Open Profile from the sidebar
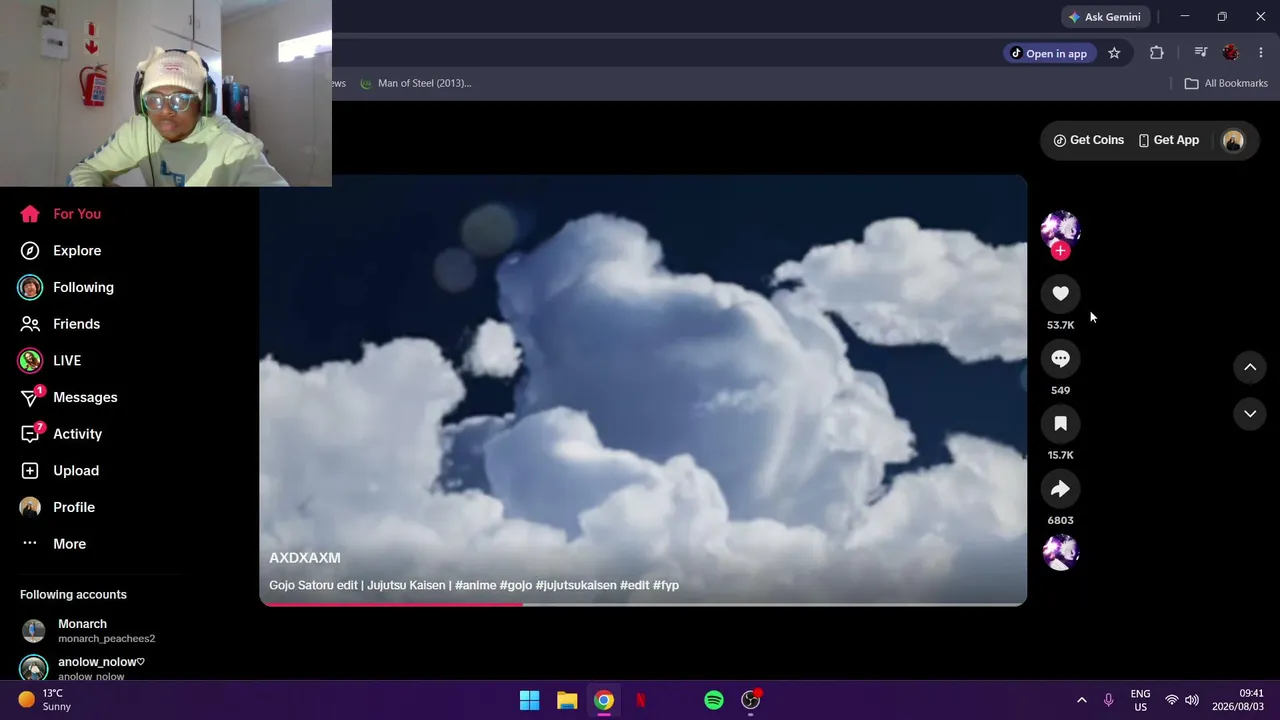The width and height of the screenshot is (1280, 720). click(58, 507)
